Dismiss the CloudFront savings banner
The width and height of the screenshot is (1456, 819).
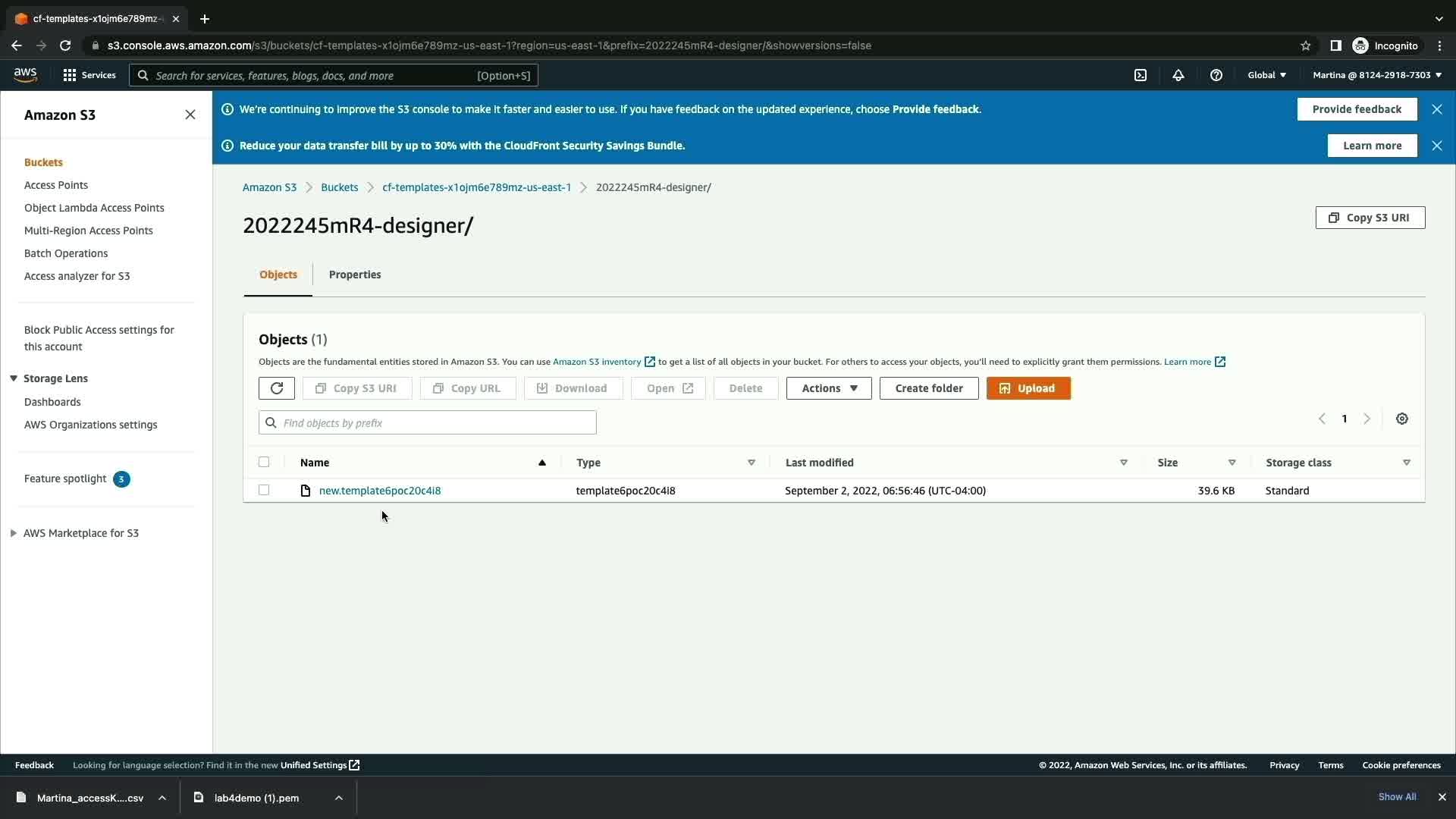pos(1437,146)
